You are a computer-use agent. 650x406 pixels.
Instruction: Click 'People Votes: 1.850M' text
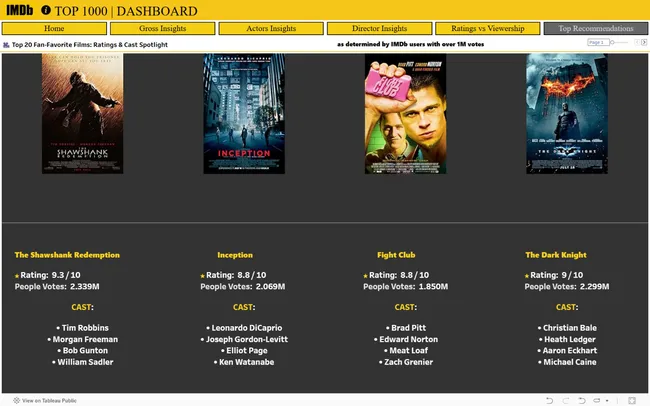point(405,287)
